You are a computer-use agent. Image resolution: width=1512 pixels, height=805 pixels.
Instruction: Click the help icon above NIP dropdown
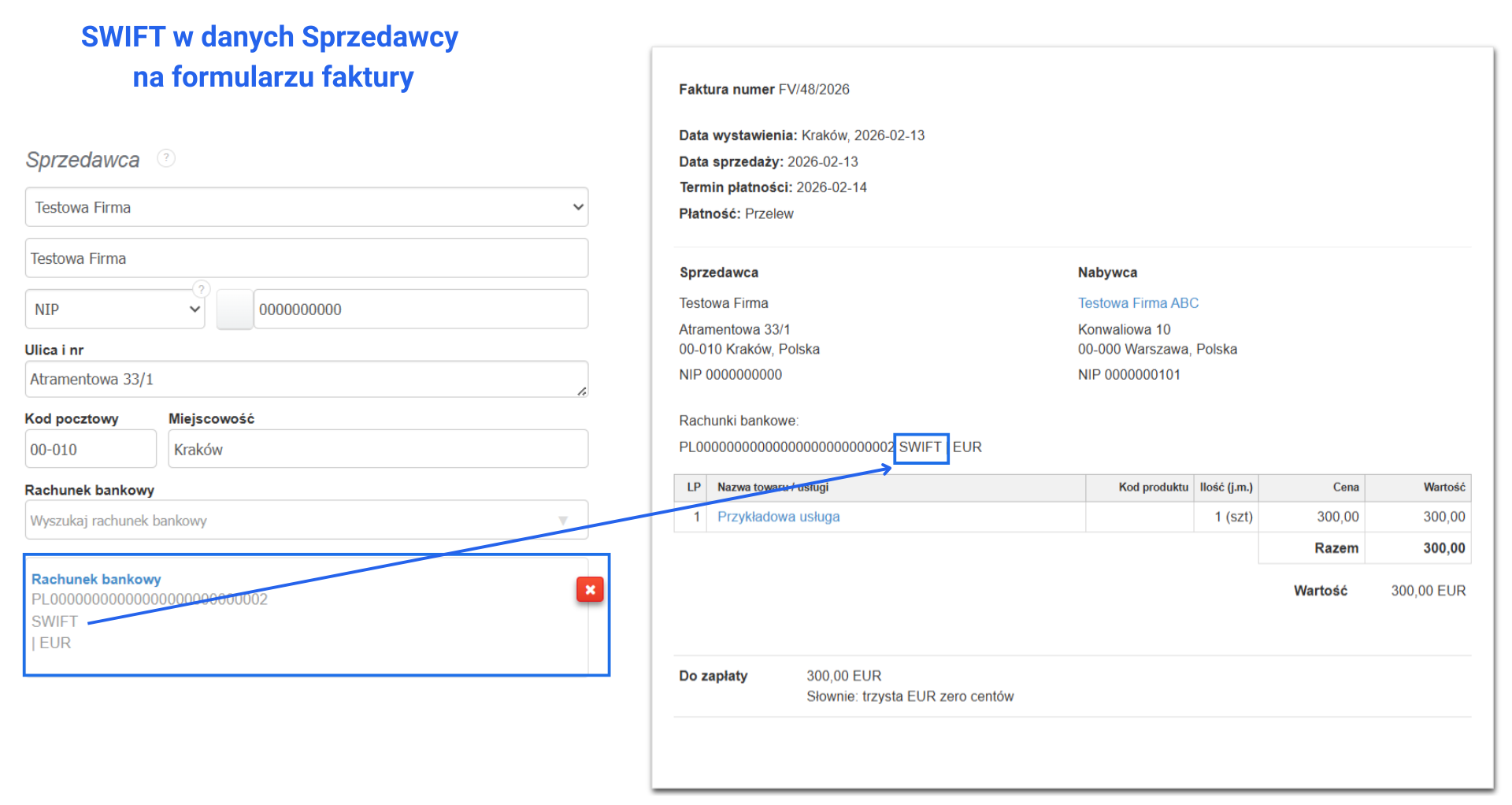[x=202, y=289]
